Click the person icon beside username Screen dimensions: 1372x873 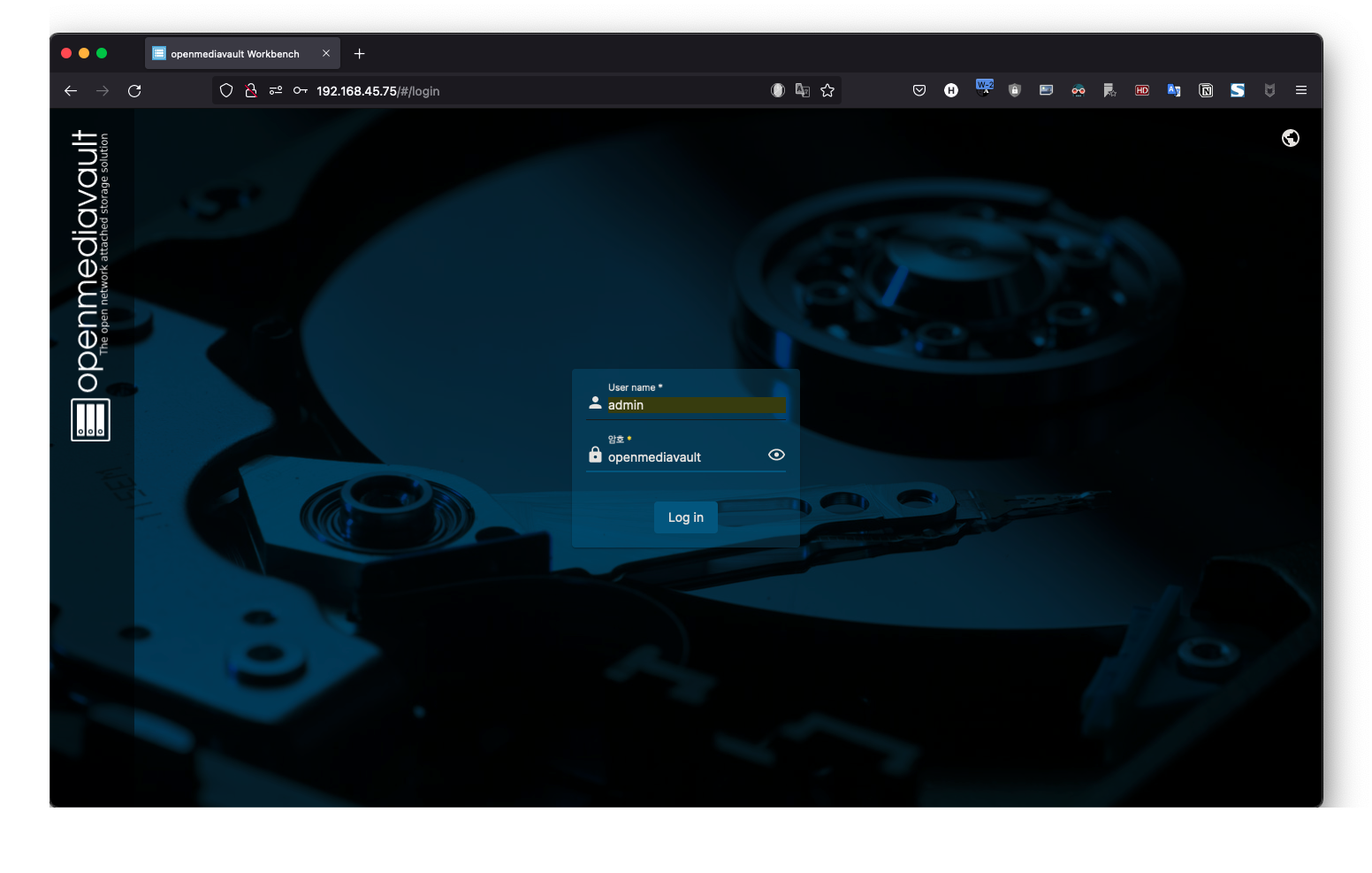pyautogui.click(x=595, y=402)
